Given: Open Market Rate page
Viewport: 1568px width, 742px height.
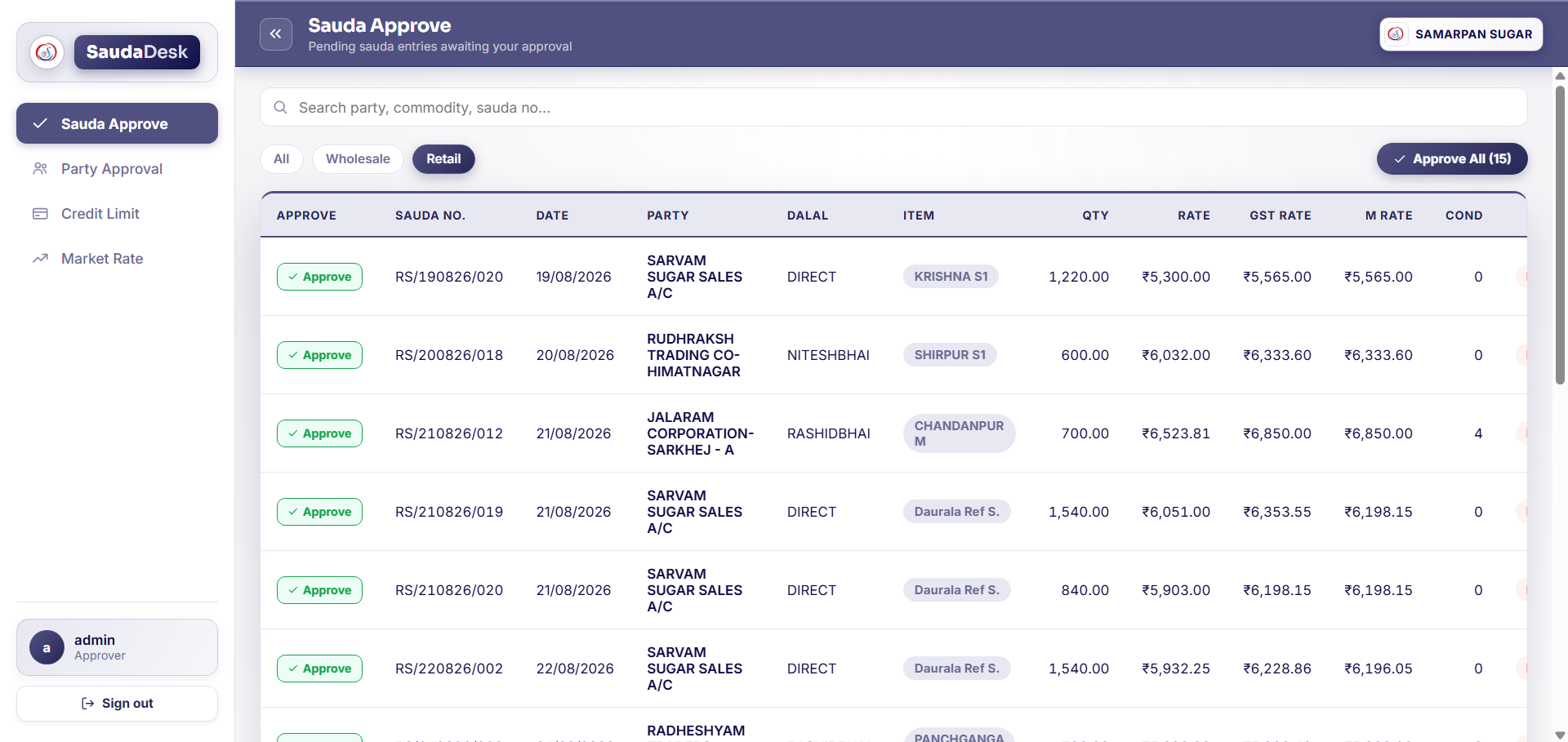Looking at the screenshot, I should [117, 259].
